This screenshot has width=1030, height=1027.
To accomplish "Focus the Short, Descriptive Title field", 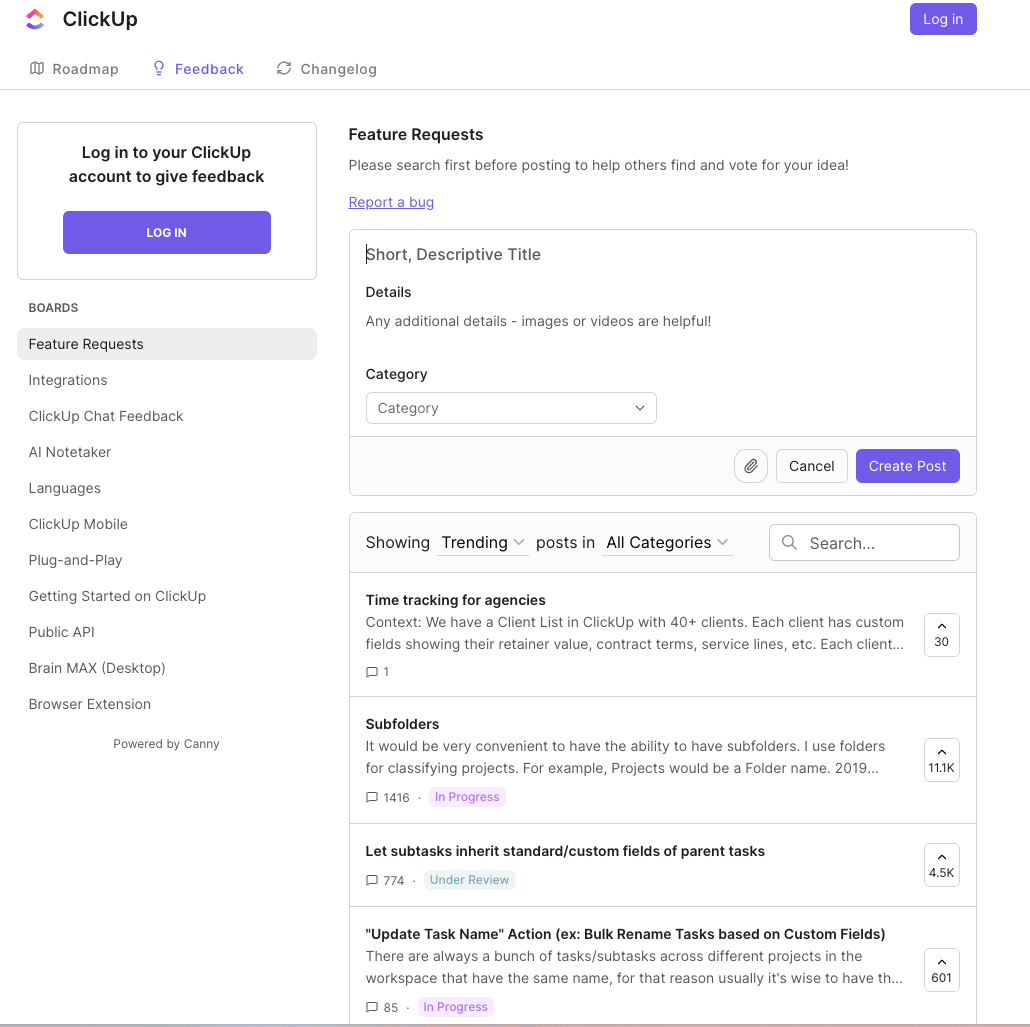I will pyautogui.click(x=662, y=254).
